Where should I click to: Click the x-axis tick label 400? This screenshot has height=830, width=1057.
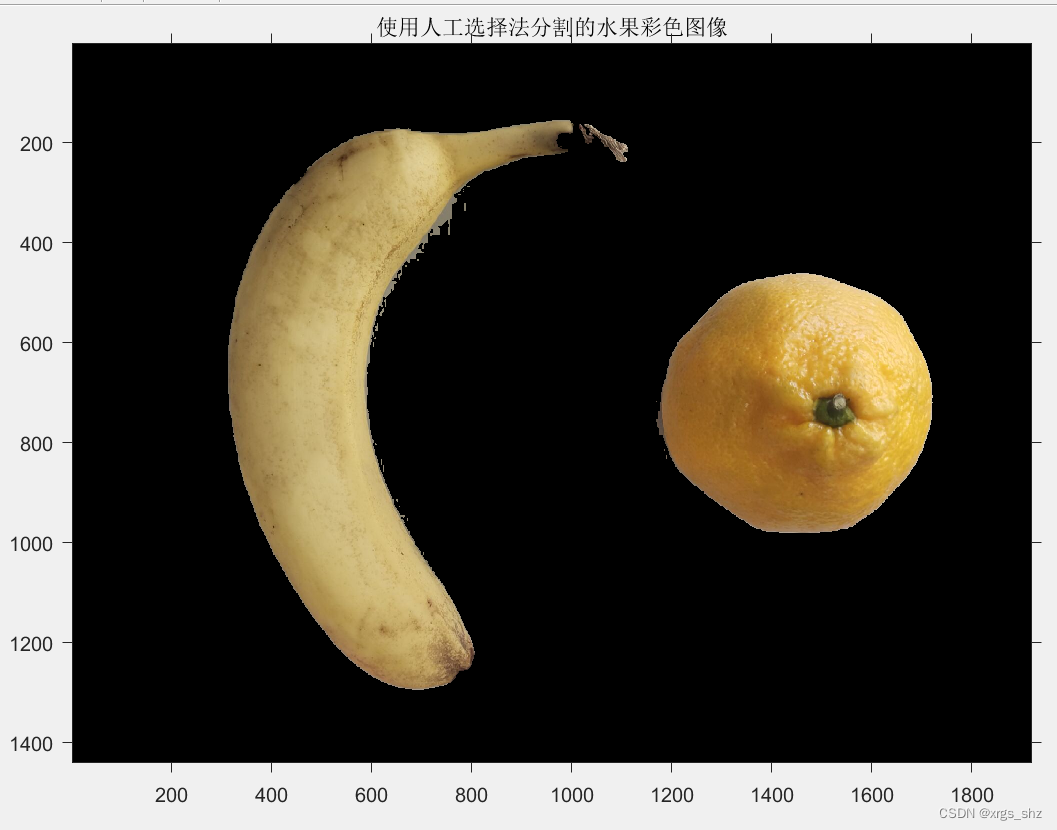click(271, 795)
